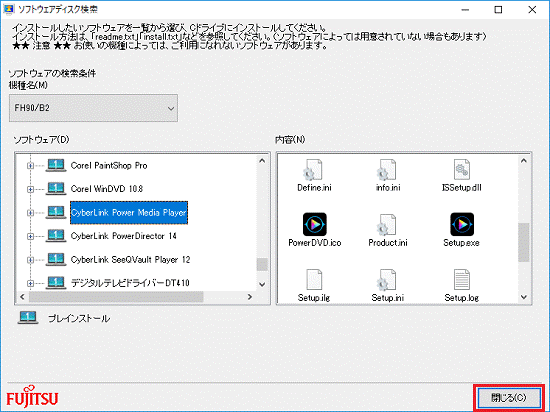Open the 機種名 model dropdown FH90/B2

click(x=93, y=108)
